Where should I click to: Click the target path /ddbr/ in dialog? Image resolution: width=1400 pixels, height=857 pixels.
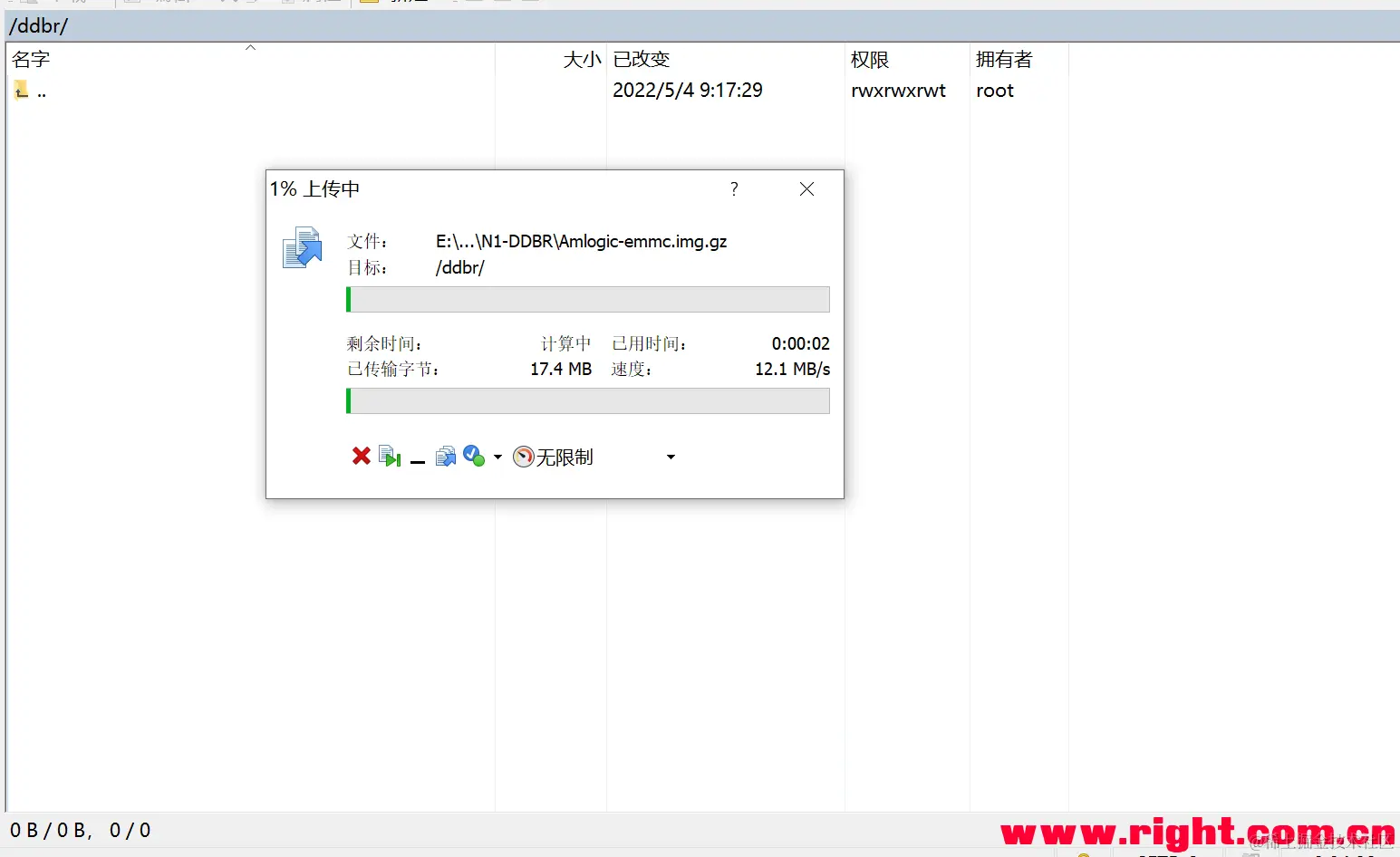pyautogui.click(x=460, y=268)
